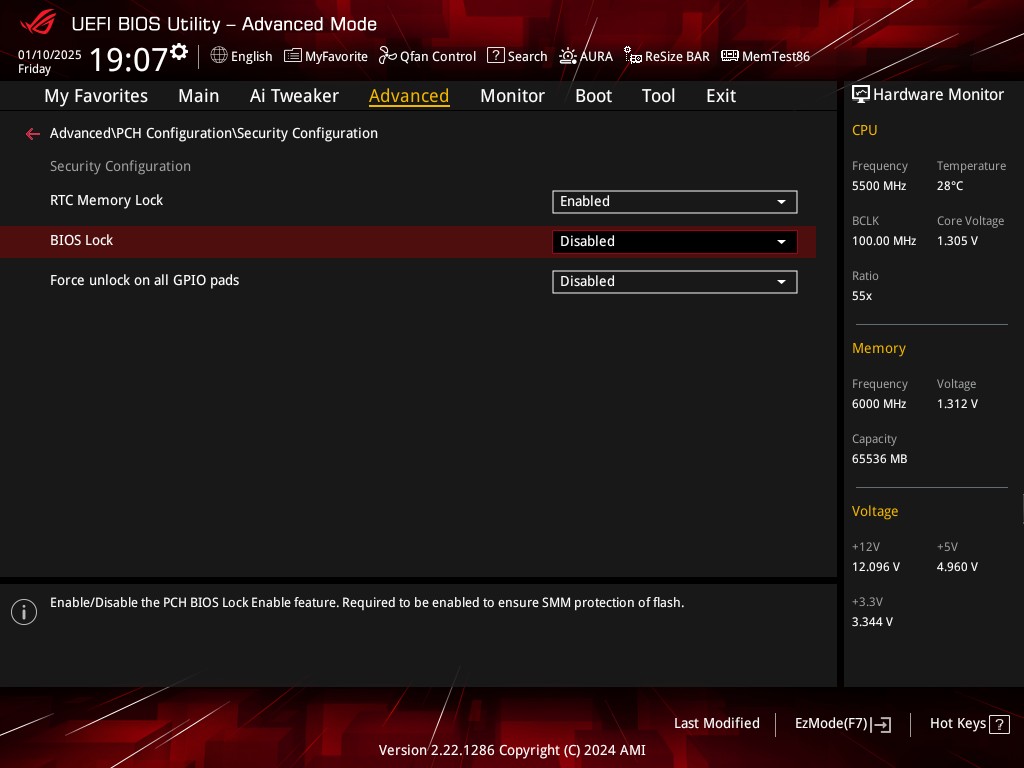Expand the BIOS Lock dropdown
1024x768 pixels.
pos(674,241)
